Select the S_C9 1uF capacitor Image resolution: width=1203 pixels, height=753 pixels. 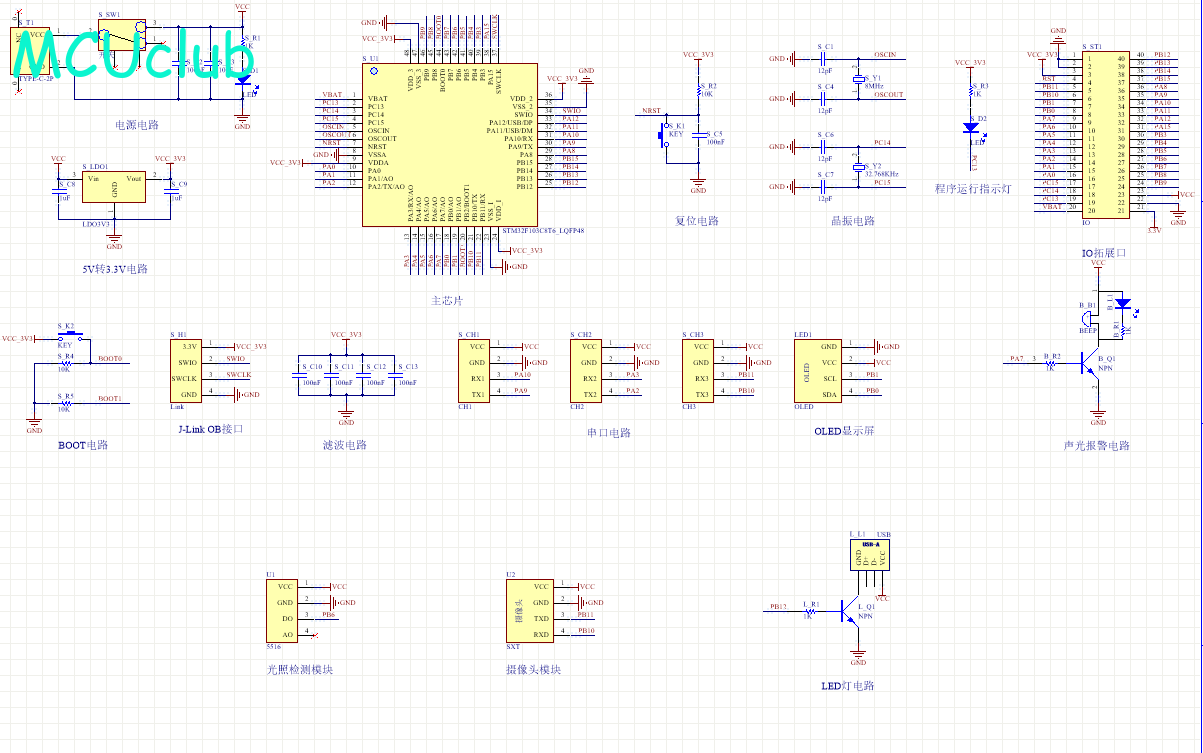171,191
